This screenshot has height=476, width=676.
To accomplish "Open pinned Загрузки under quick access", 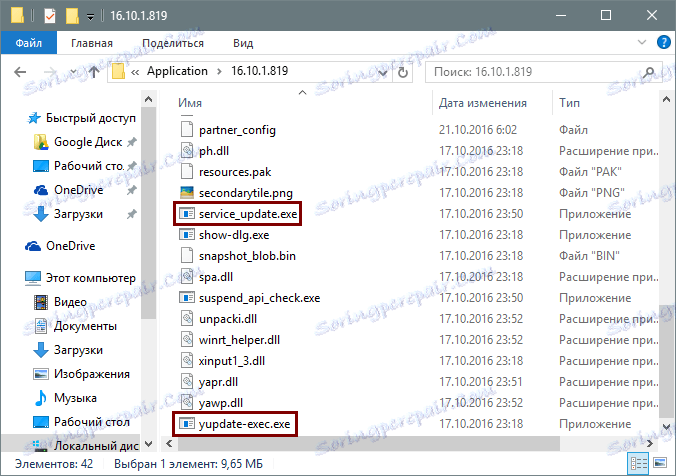I will tap(78, 214).
